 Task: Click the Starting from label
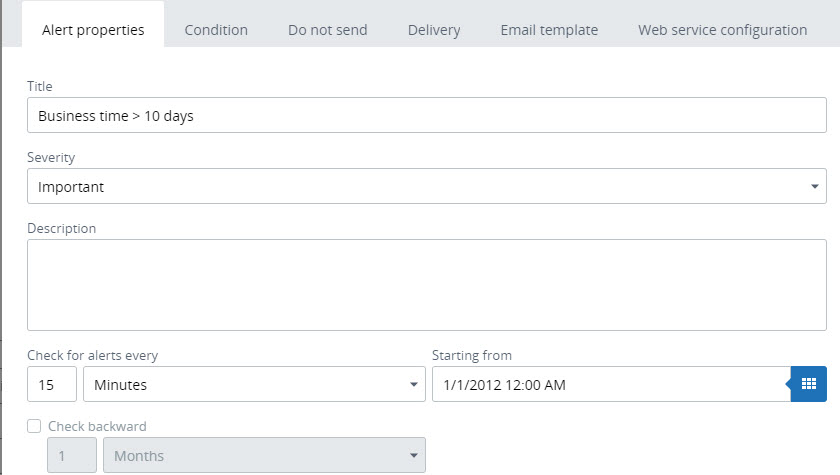[471, 355]
